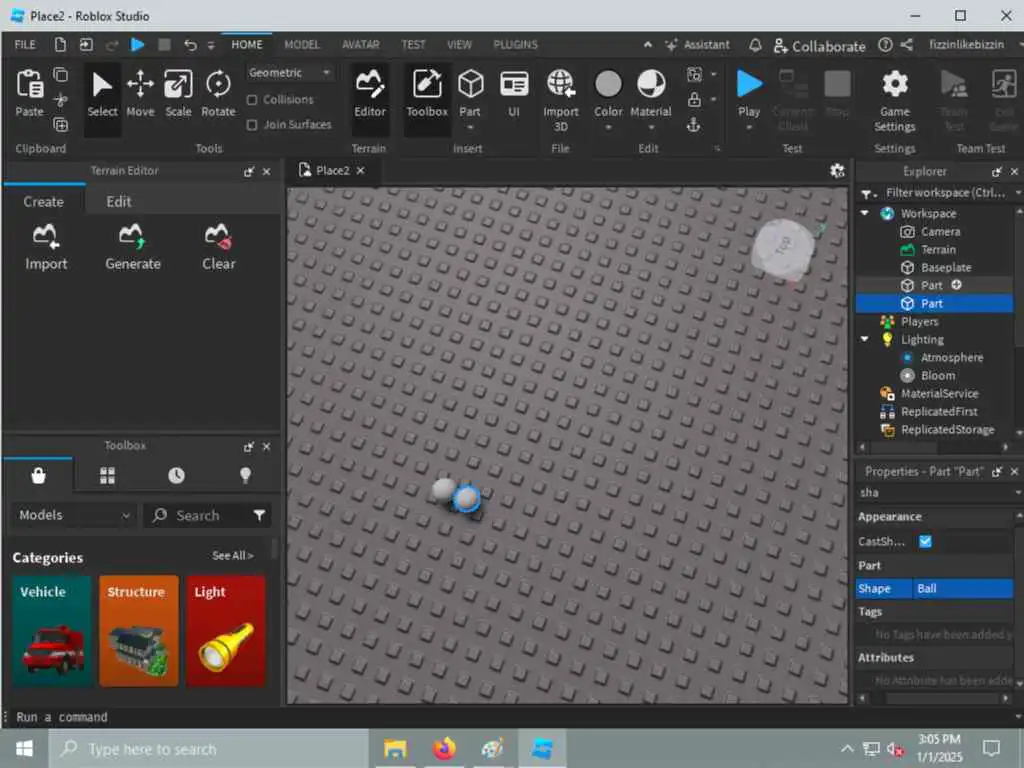Viewport: 1024px width, 768px height.
Task: Open Toolbox Inventory grid tab
Action: [107, 475]
